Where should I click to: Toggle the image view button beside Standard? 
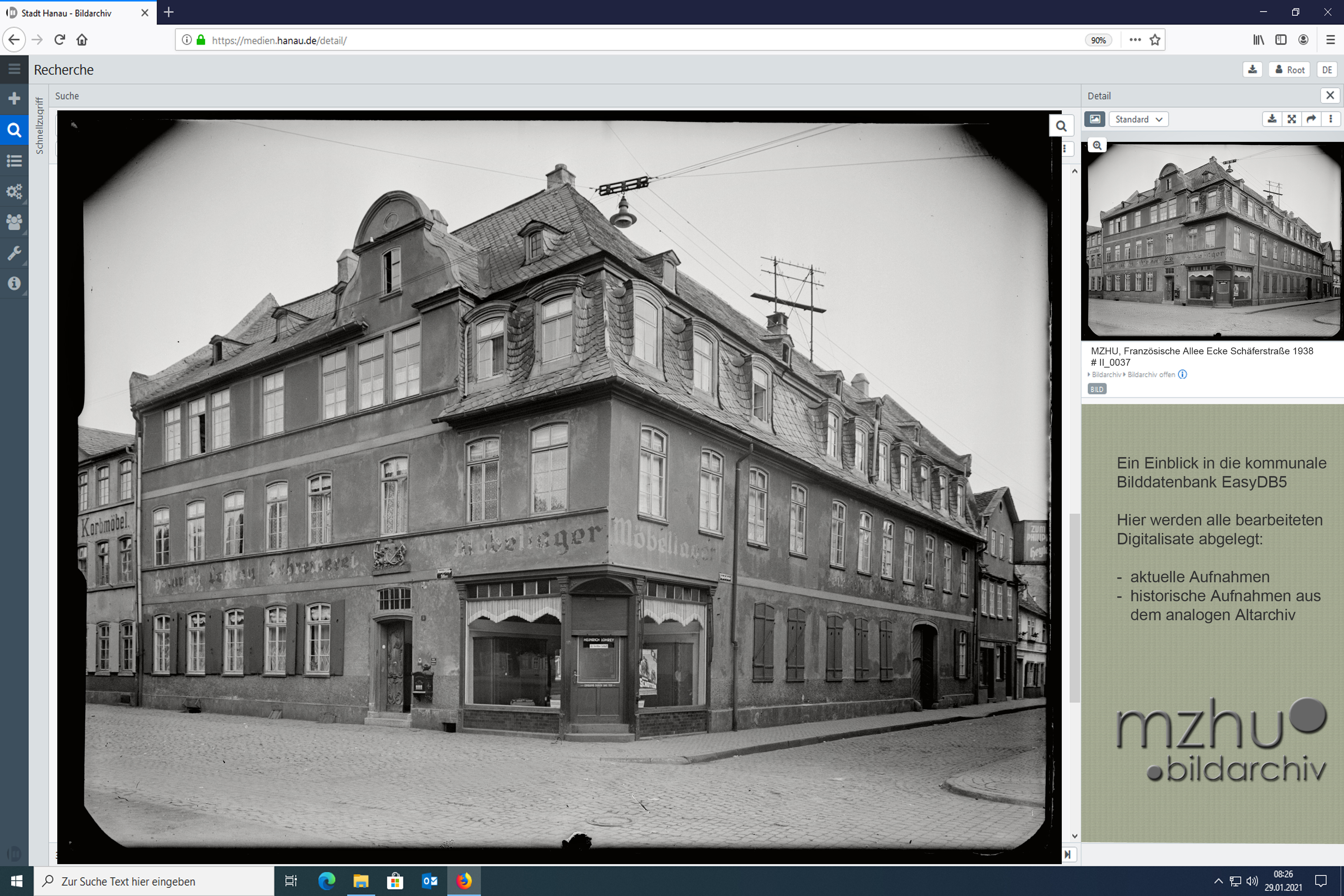coord(1094,119)
